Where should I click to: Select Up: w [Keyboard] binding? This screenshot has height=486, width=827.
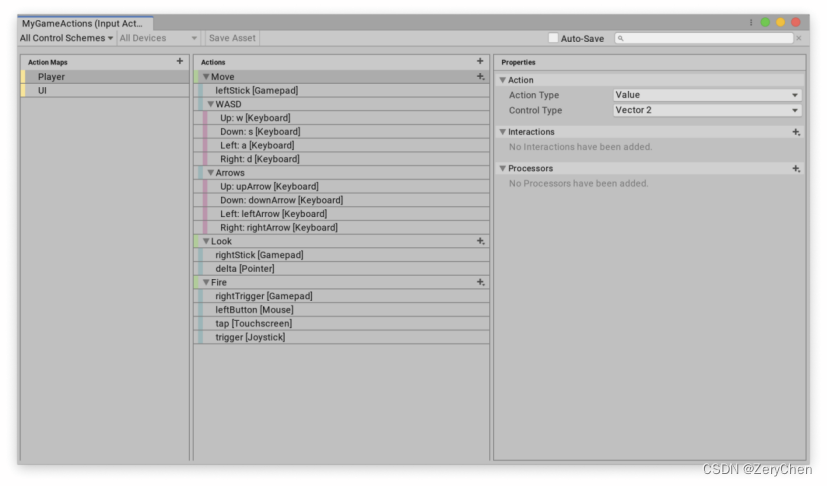[x=342, y=118]
